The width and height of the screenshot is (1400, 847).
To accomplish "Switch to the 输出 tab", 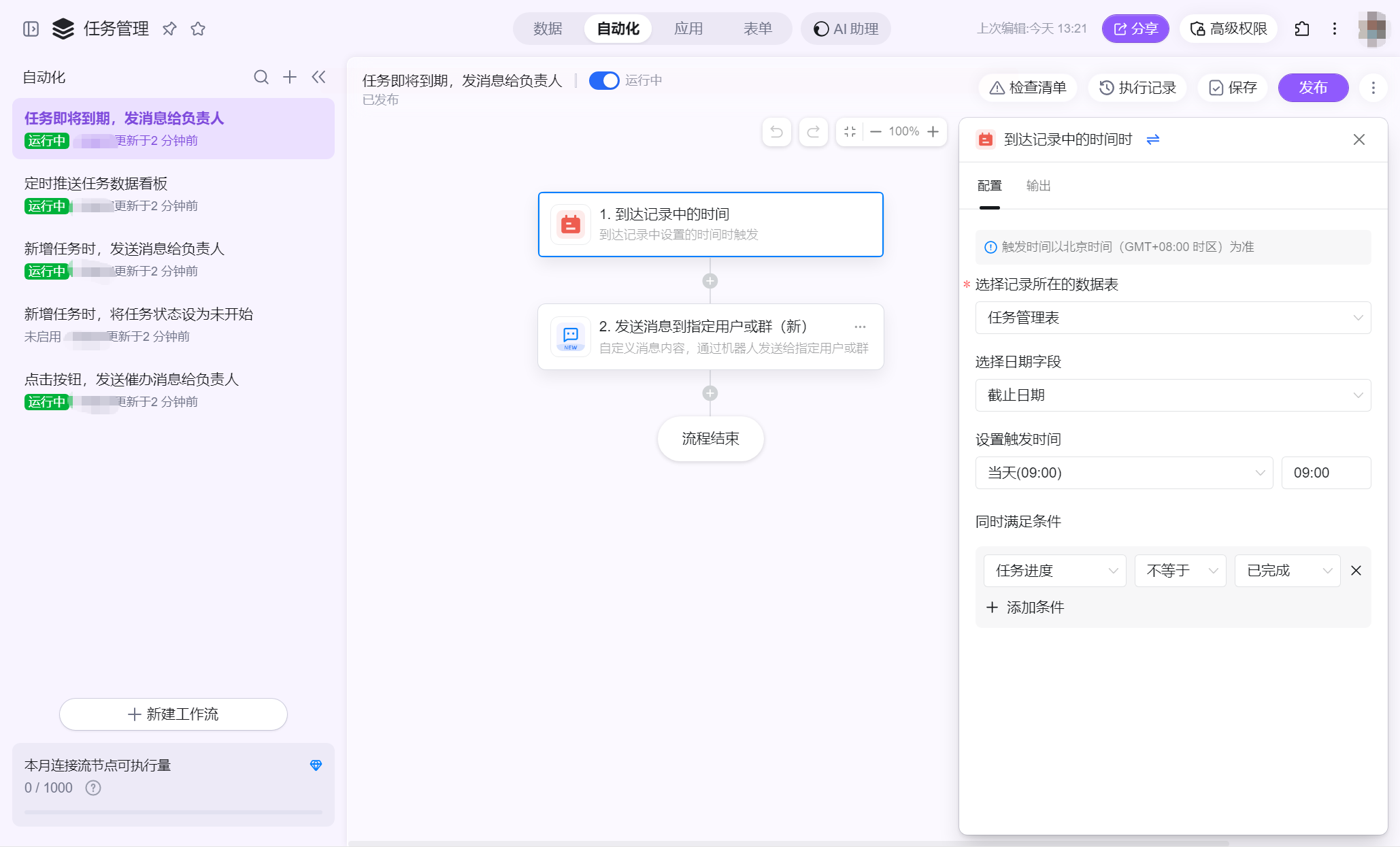I will (x=1038, y=186).
